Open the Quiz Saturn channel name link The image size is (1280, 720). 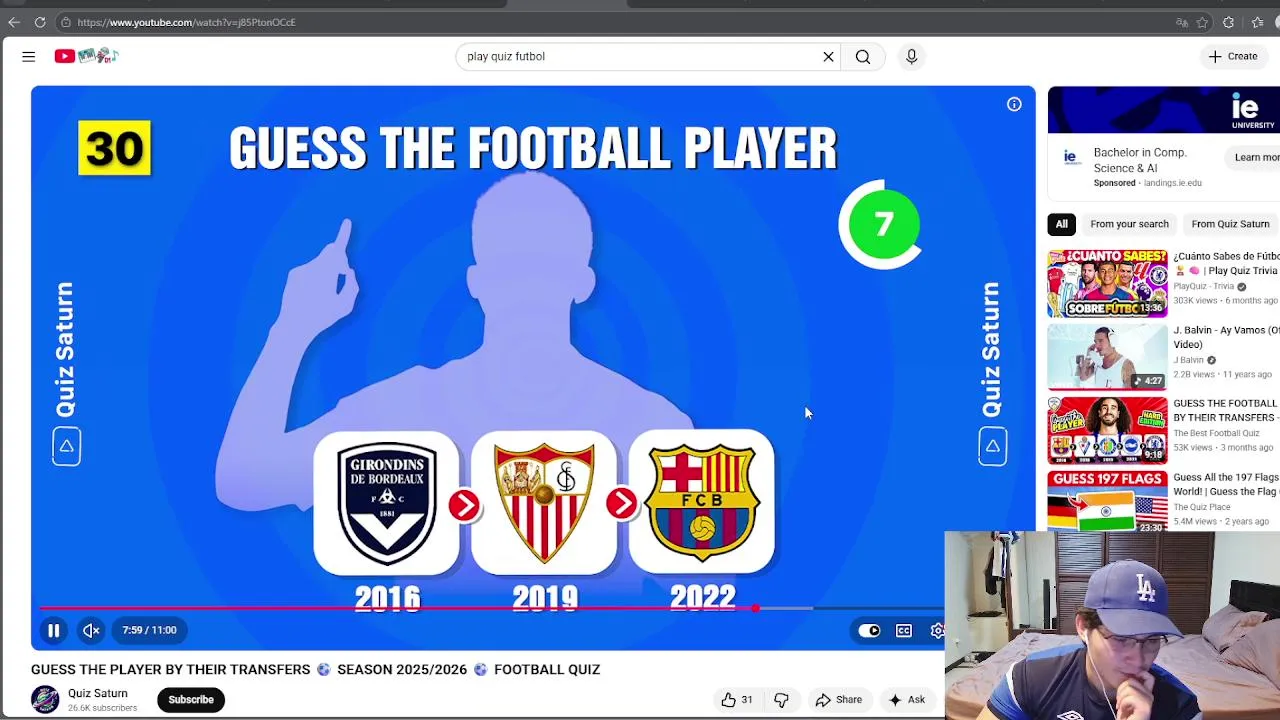[x=98, y=693]
